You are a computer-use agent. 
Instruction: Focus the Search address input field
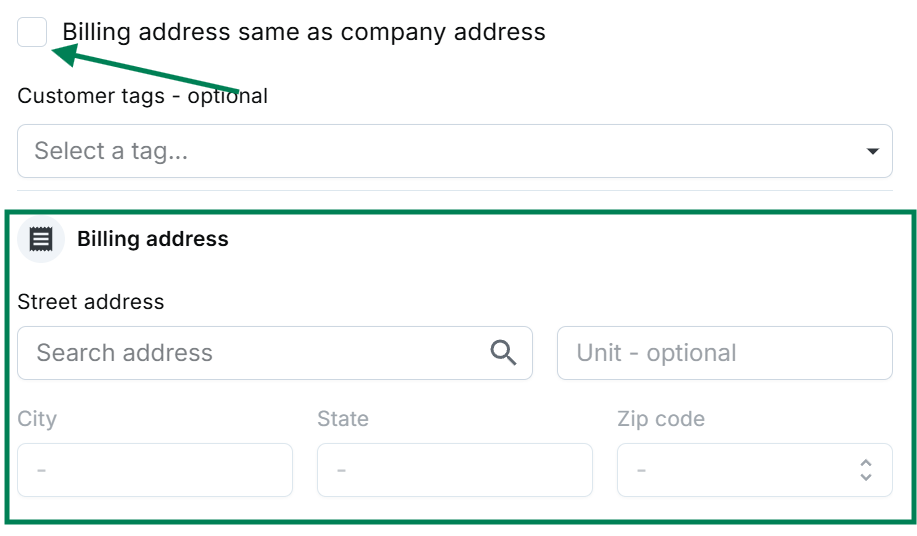[250, 353]
